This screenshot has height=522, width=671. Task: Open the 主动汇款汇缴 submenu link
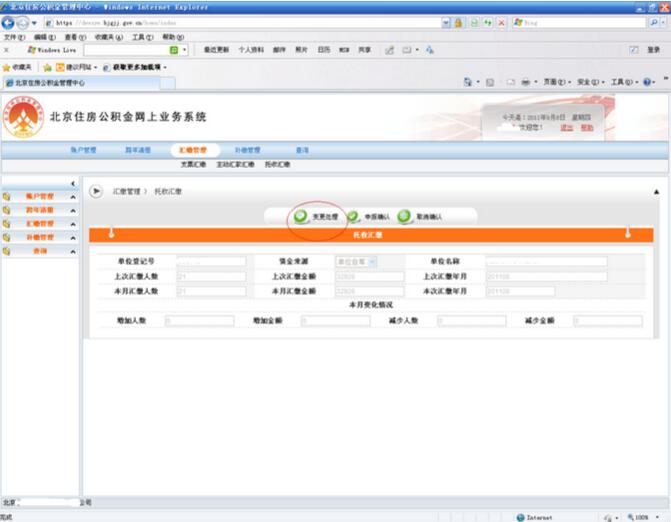pyautogui.click(x=235, y=164)
